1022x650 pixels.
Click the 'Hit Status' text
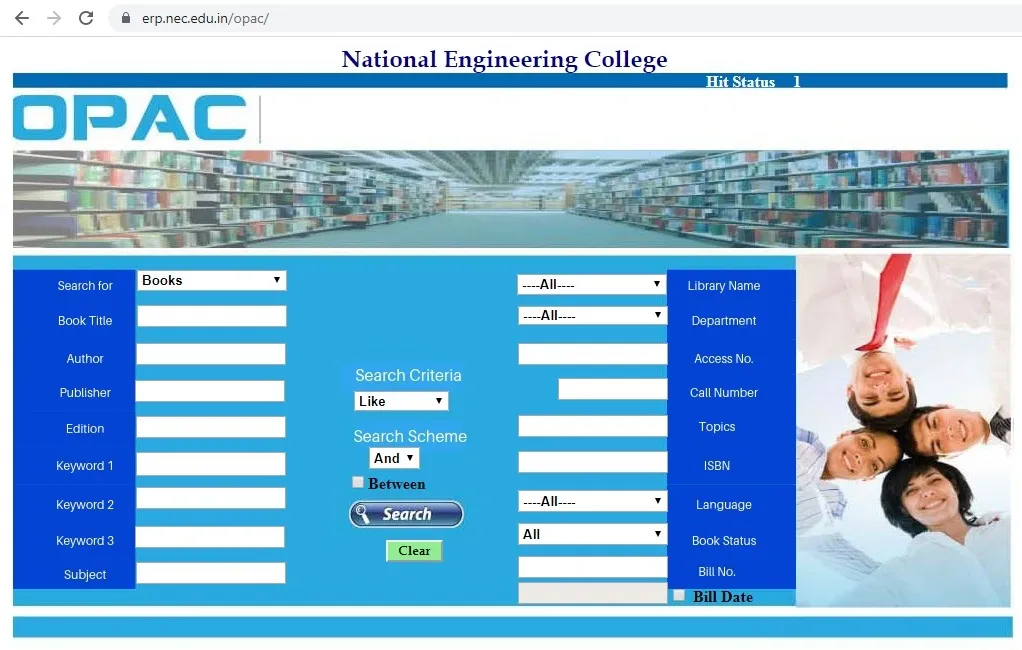tap(740, 81)
